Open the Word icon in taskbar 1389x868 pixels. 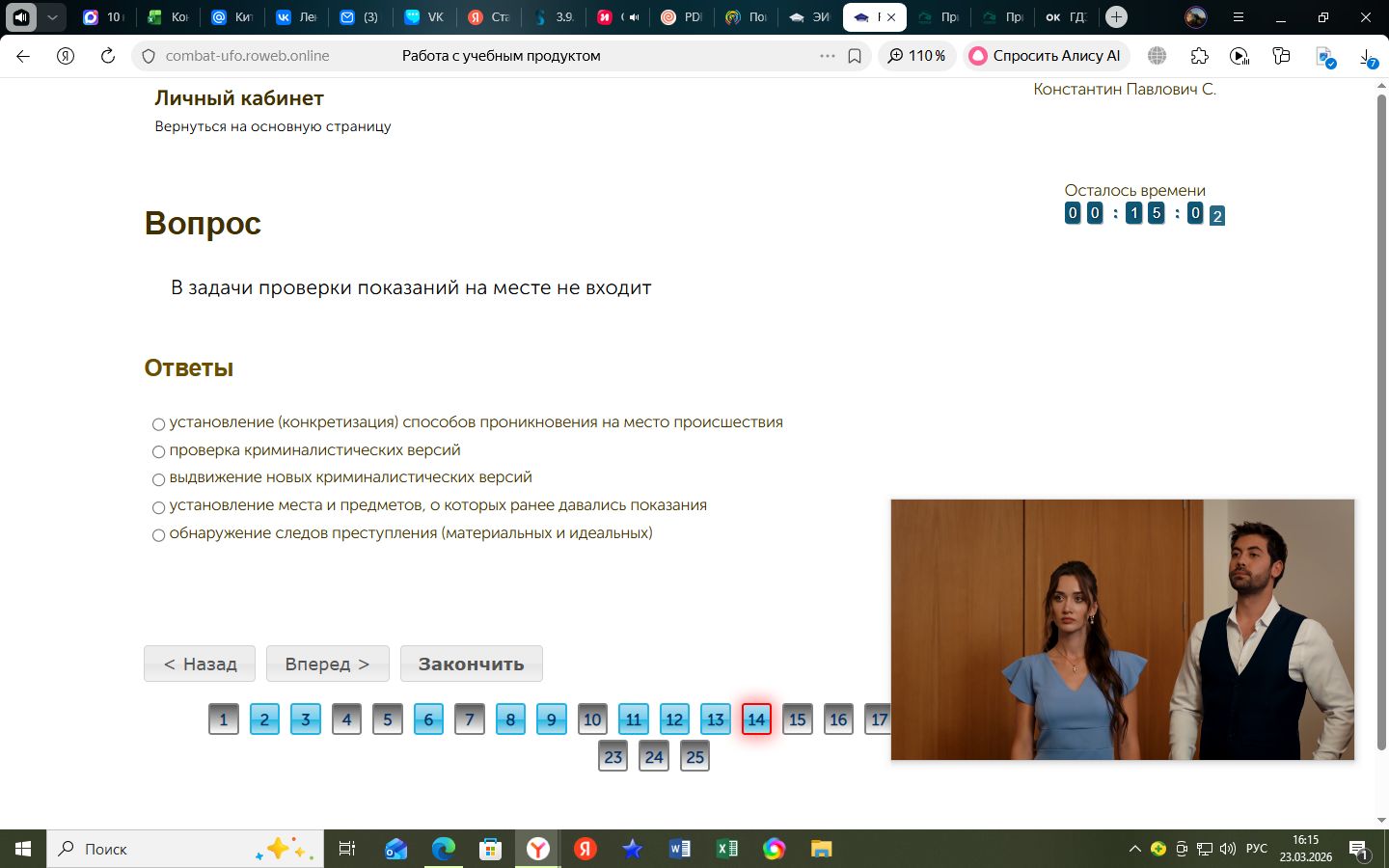pos(679,849)
